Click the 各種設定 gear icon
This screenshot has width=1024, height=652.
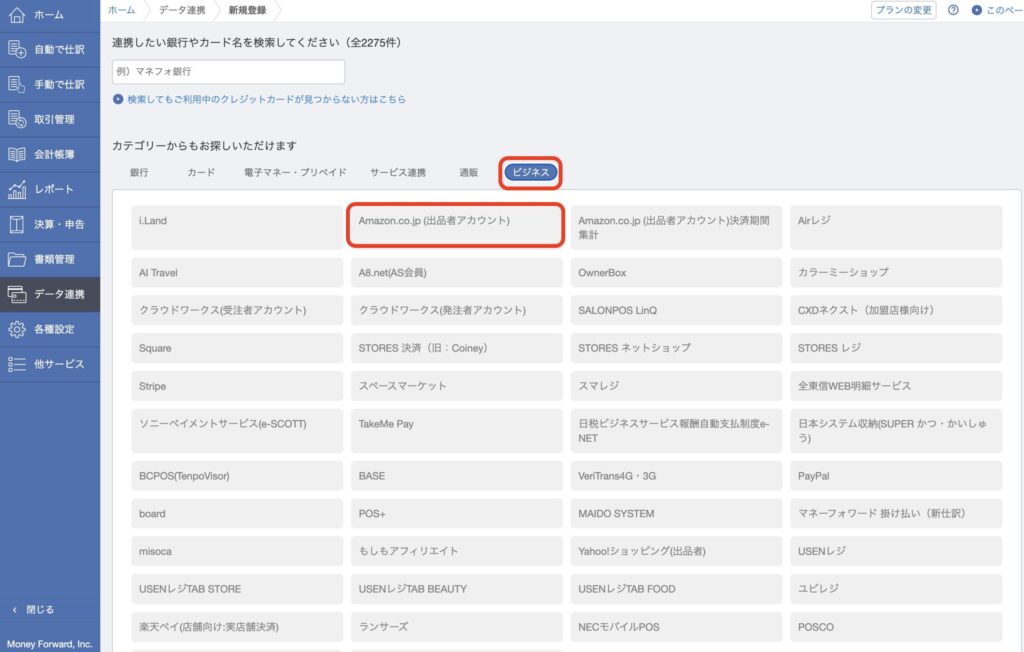[x=17, y=329]
